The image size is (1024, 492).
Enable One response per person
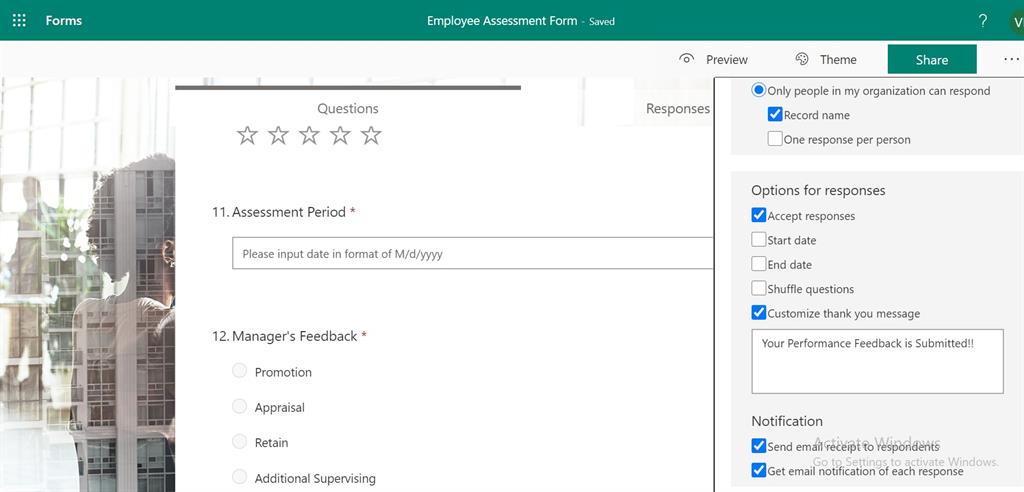pos(775,139)
